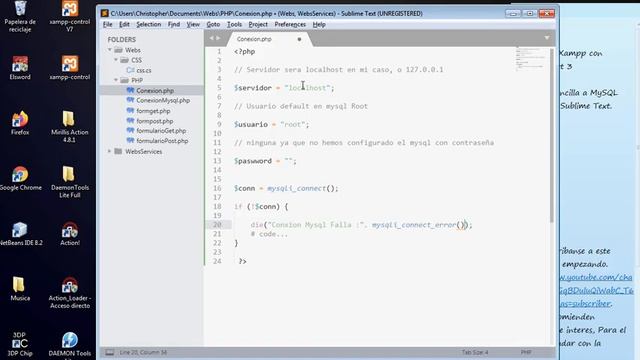Click the youtube.com link in background window

coord(596,277)
